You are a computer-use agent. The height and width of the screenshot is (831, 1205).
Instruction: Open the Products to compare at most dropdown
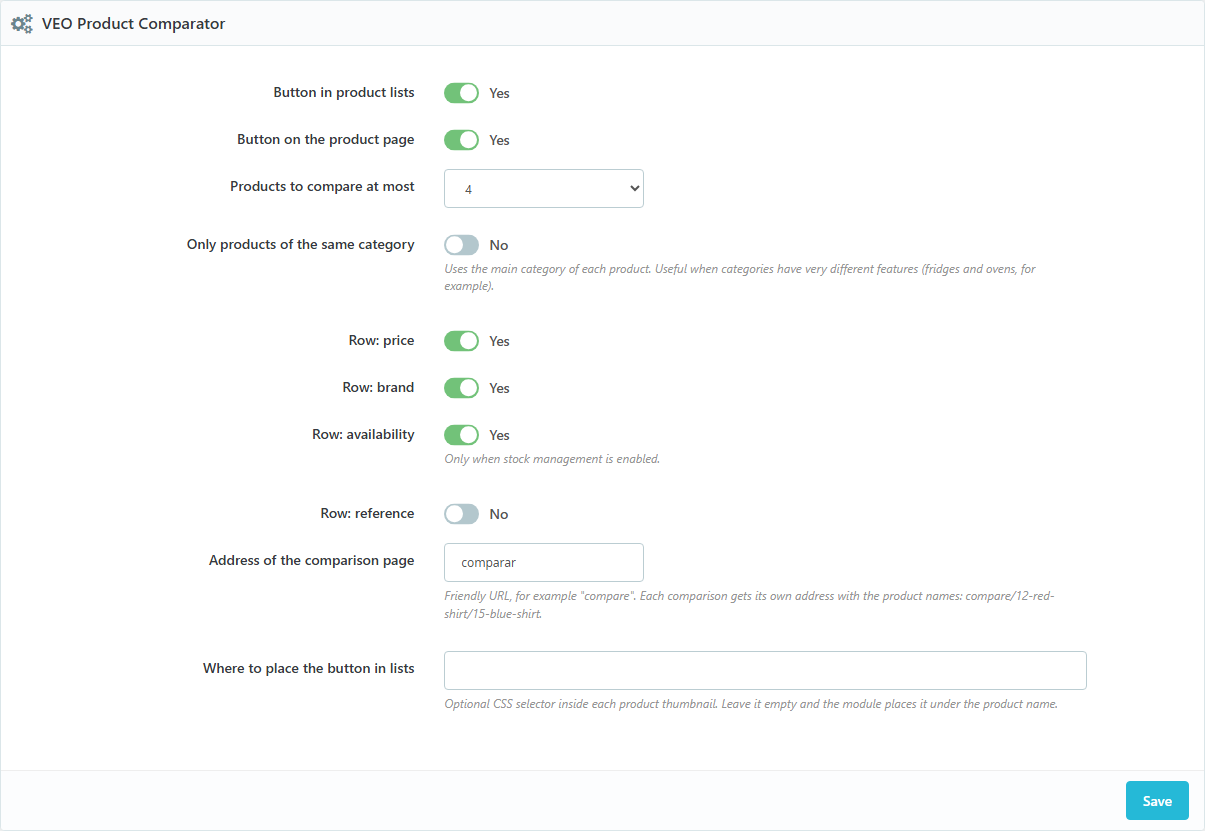[x=544, y=188]
